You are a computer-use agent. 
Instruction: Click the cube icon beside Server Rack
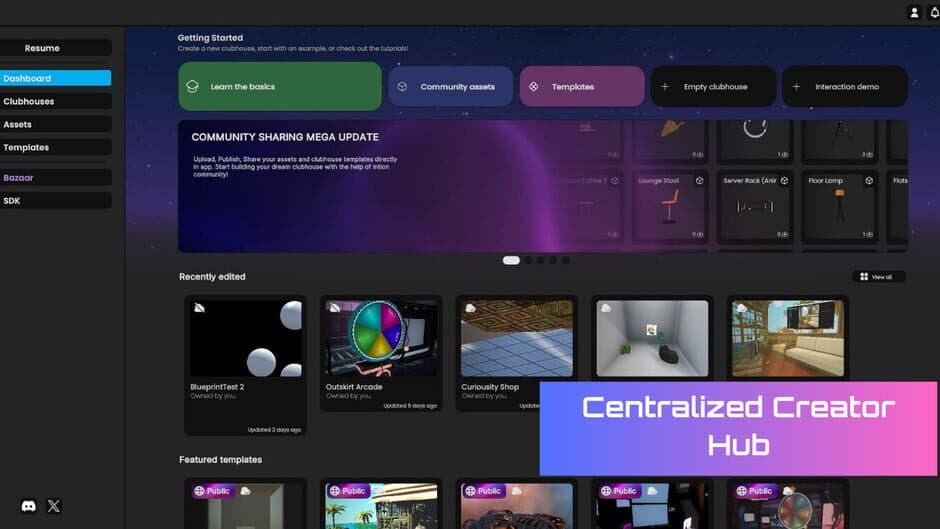[x=785, y=181]
